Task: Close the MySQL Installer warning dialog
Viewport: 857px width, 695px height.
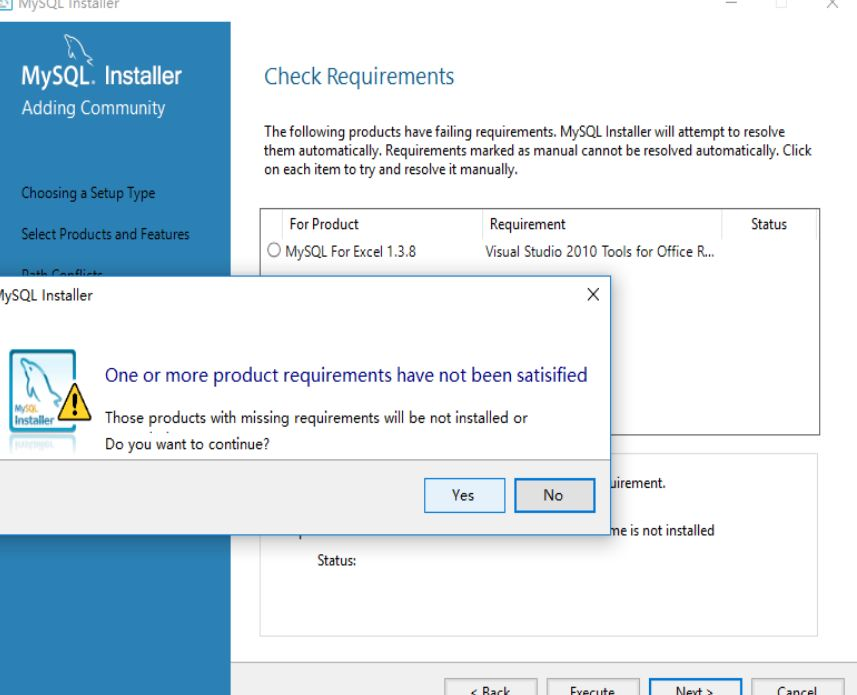Action: click(593, 295)
